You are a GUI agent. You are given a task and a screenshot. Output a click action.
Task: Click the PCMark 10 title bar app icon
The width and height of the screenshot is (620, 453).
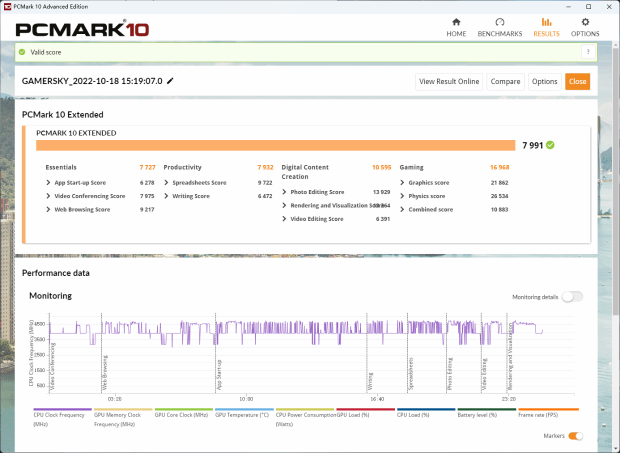click(7, 7)
